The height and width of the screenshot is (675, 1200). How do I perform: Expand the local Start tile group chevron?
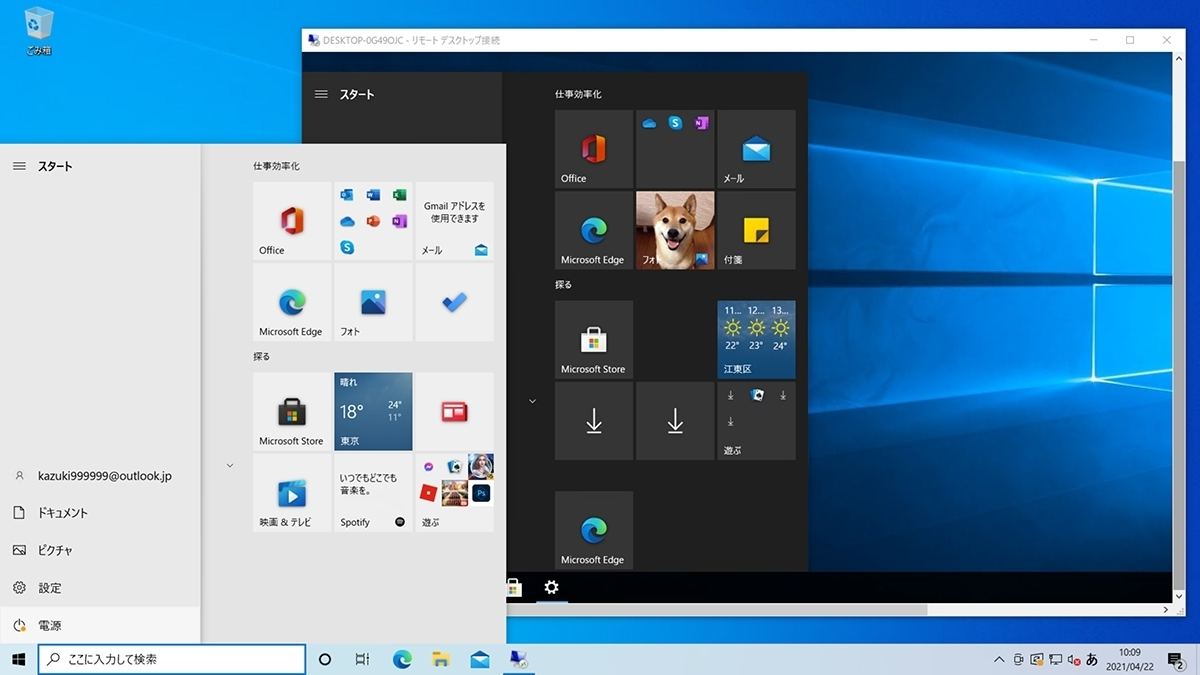pyautogui.click(x=230, y=465)
